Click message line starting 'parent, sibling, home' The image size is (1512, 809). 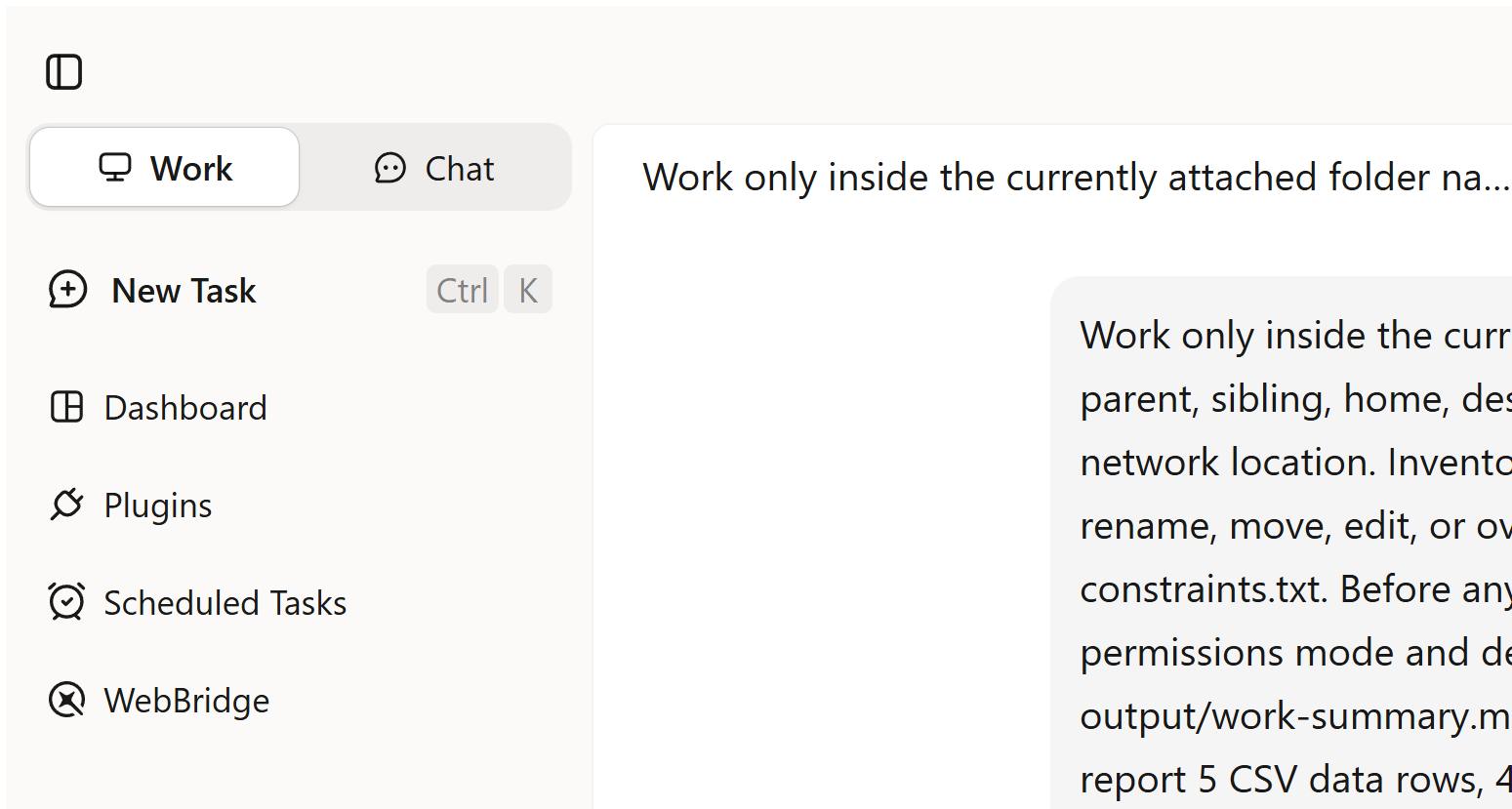tap(1295, 399)
